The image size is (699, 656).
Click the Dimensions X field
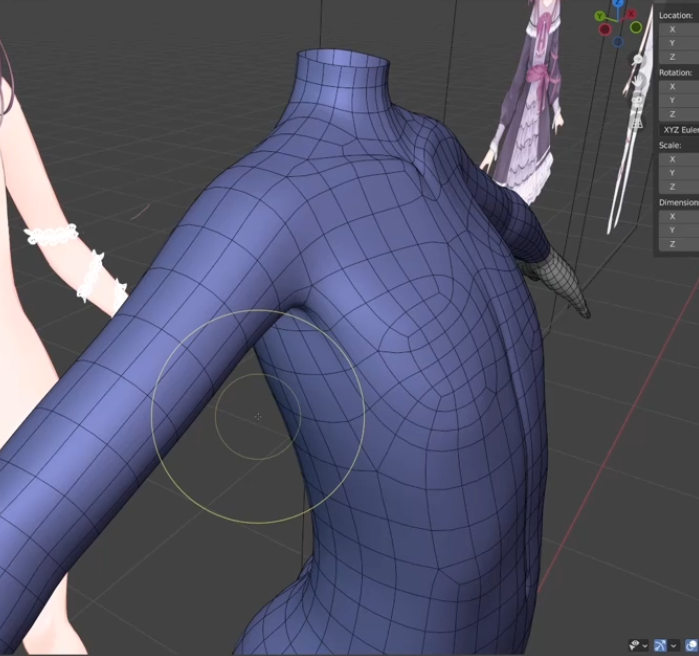[678, 217]
